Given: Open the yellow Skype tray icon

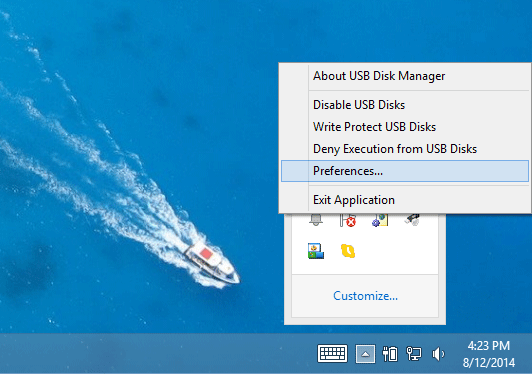Looking at the screenshot, I should 348,251.
